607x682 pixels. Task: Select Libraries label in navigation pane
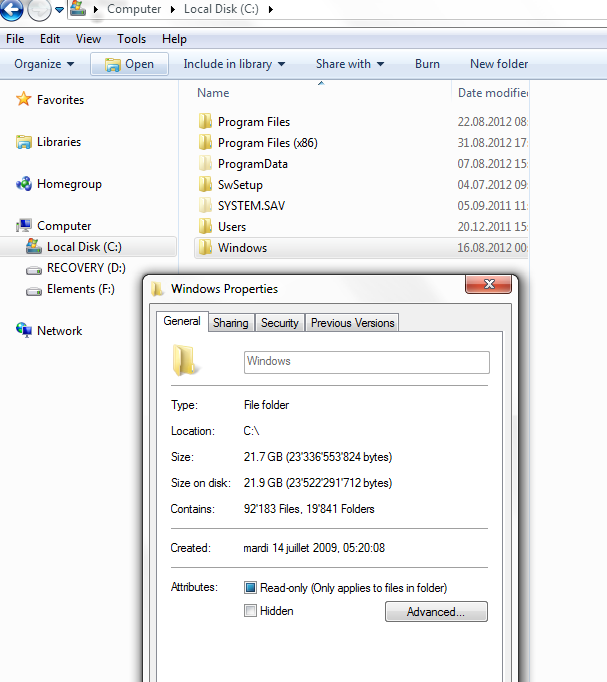coord(59,142)
